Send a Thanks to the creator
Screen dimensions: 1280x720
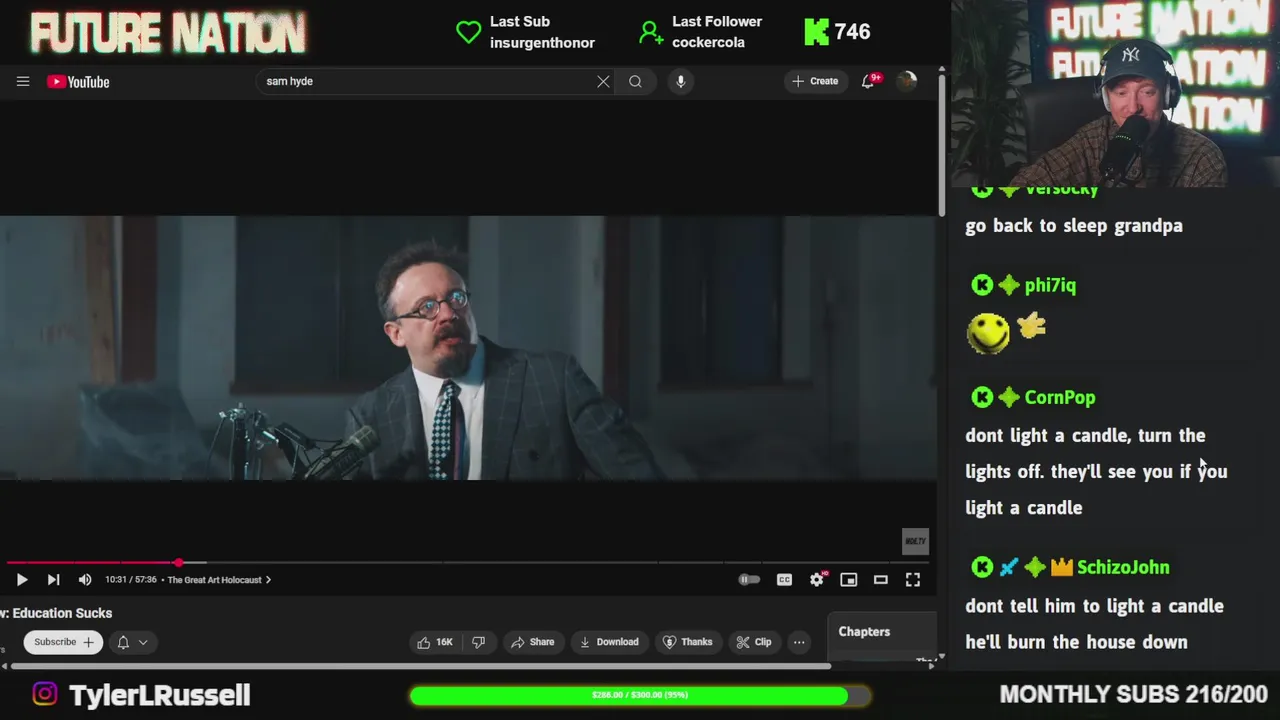tap(688, 642)
